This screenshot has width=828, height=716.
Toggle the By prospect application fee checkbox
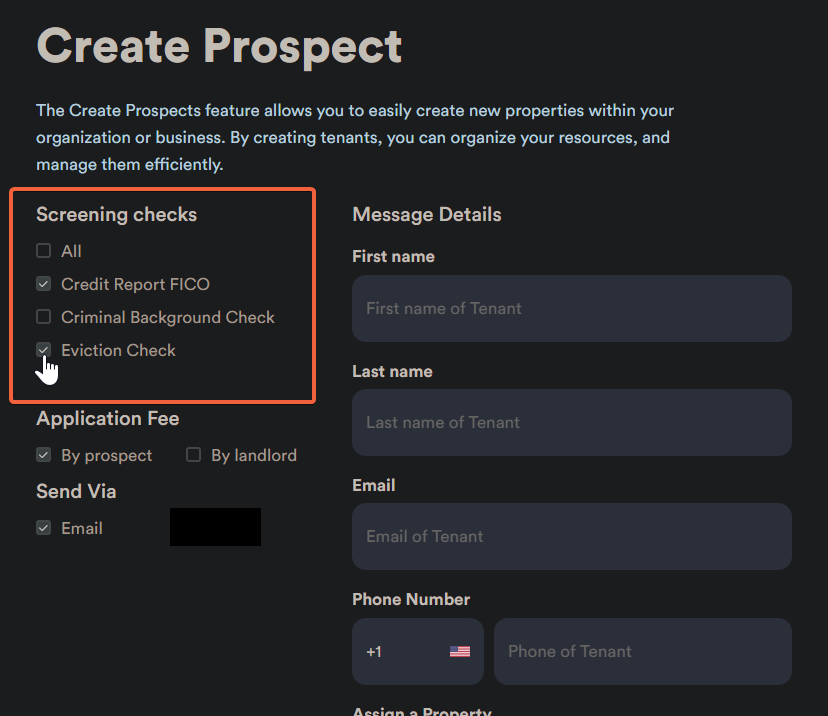(43, 455)
